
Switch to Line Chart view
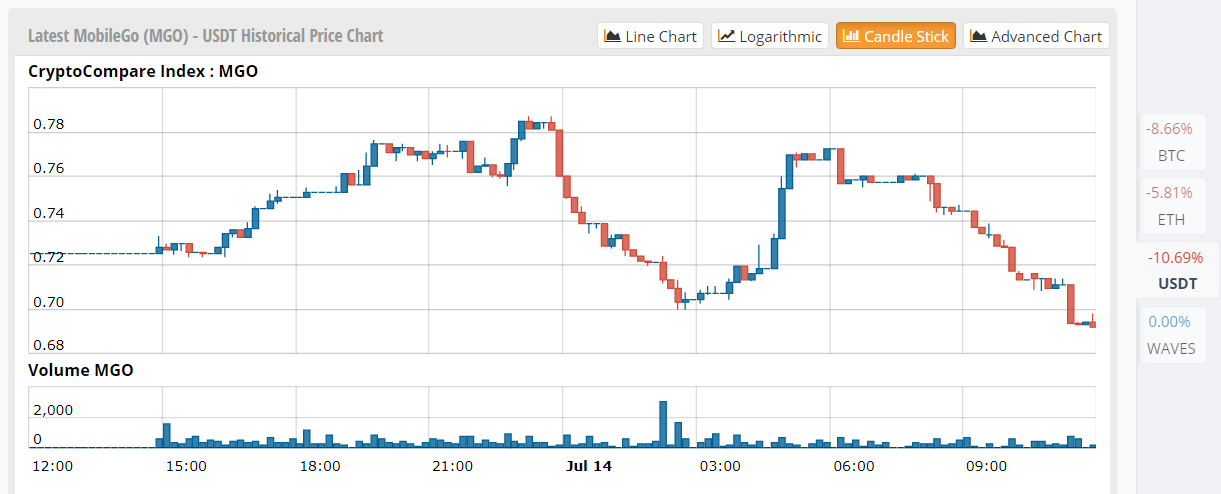pos(650,36)
